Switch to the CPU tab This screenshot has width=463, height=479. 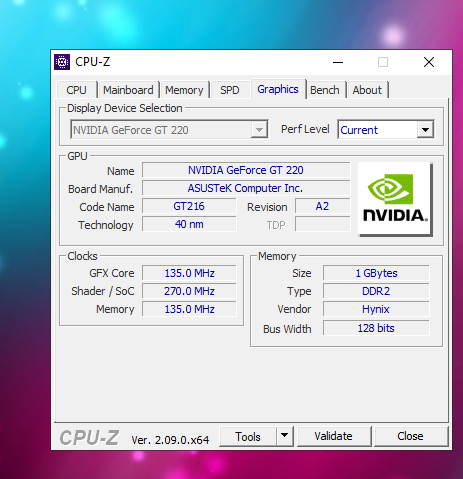click(76, 90)
